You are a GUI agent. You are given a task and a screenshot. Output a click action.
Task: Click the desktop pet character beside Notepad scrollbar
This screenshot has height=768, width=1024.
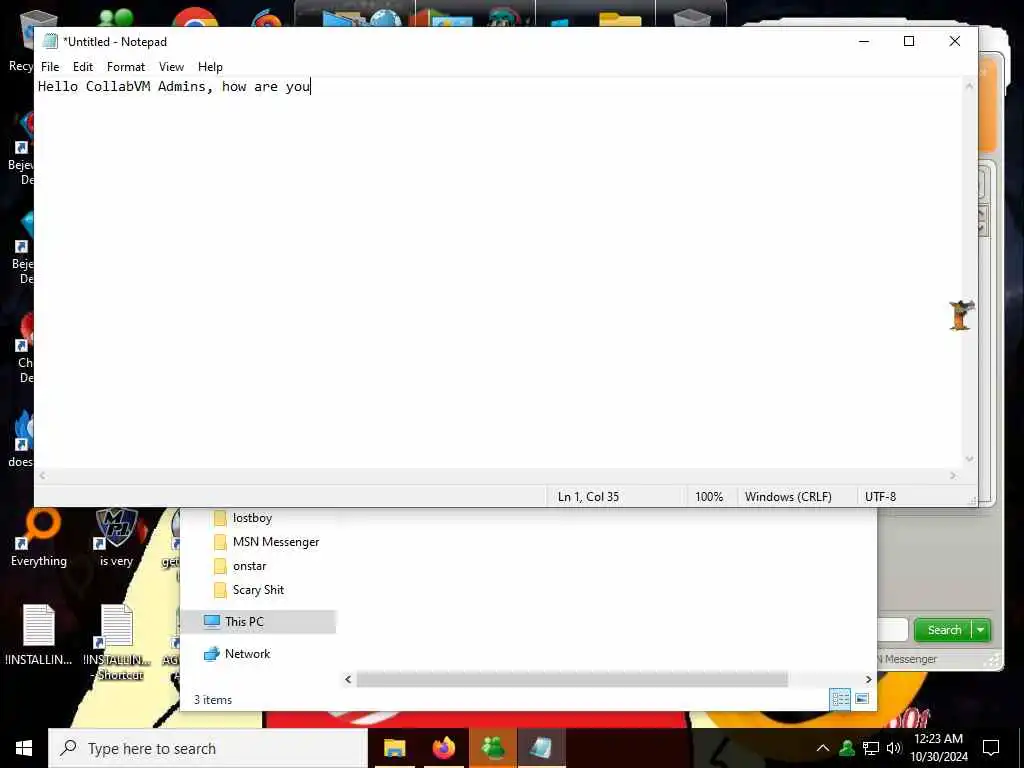point(961,315)
